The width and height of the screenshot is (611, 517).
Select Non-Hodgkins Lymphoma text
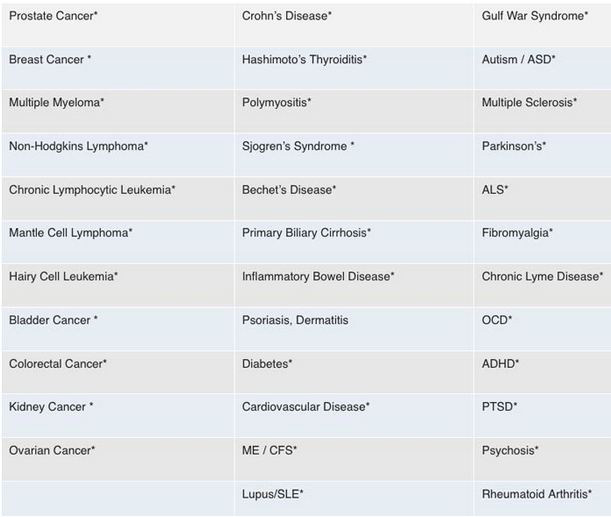(x=78, y=146)
